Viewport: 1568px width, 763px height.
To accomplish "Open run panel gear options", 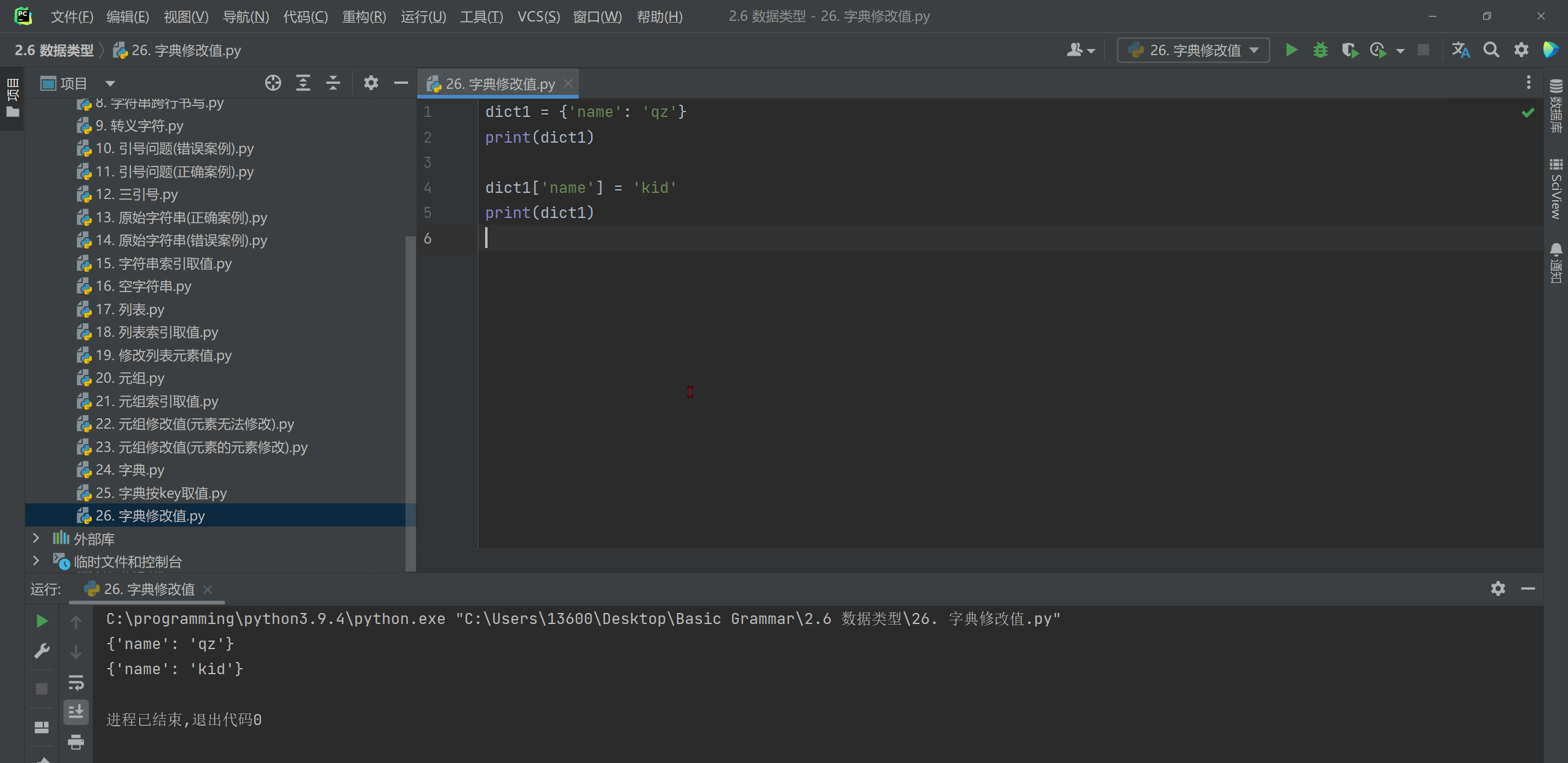I will coord(1498,588).
